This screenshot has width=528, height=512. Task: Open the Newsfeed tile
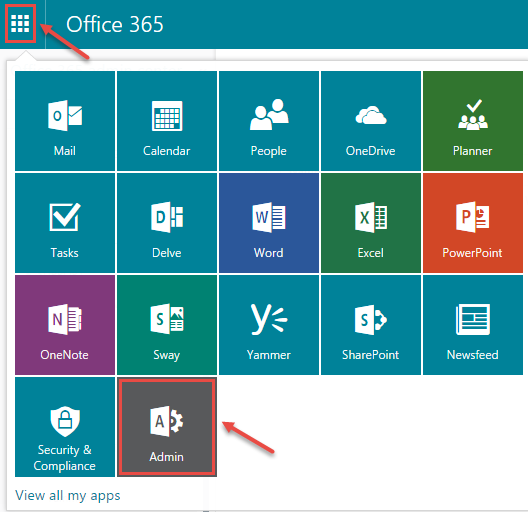(473, 325)
